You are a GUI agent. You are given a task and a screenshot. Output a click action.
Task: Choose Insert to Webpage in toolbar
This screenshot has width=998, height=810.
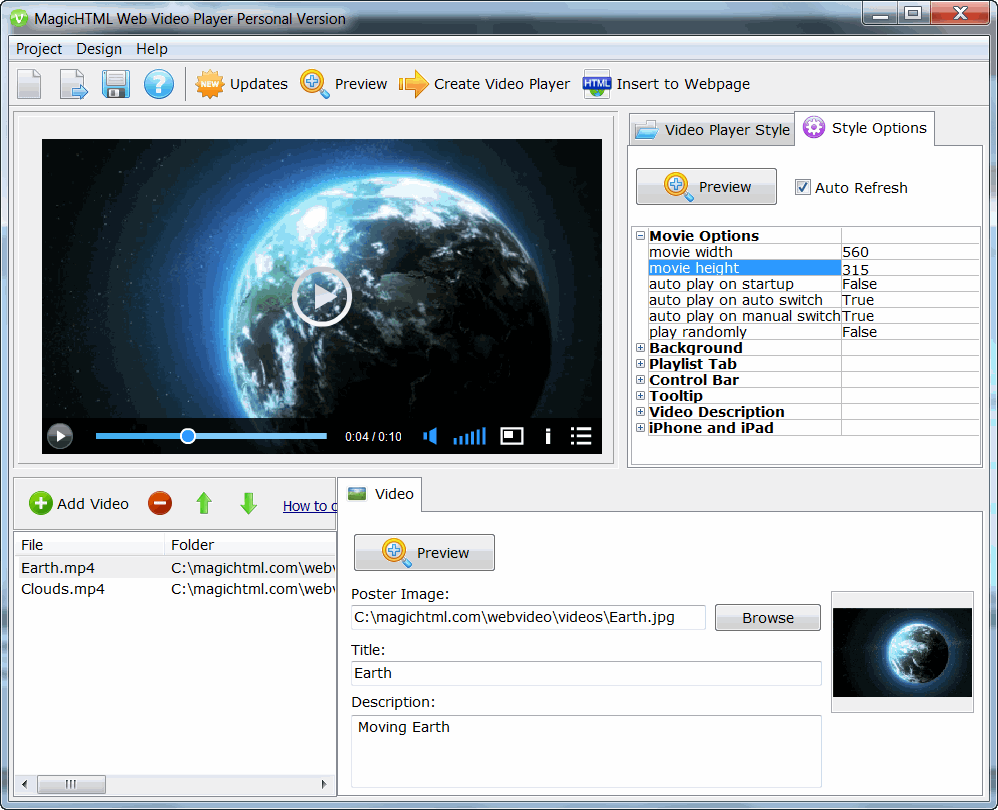click(x=666, y=84)
